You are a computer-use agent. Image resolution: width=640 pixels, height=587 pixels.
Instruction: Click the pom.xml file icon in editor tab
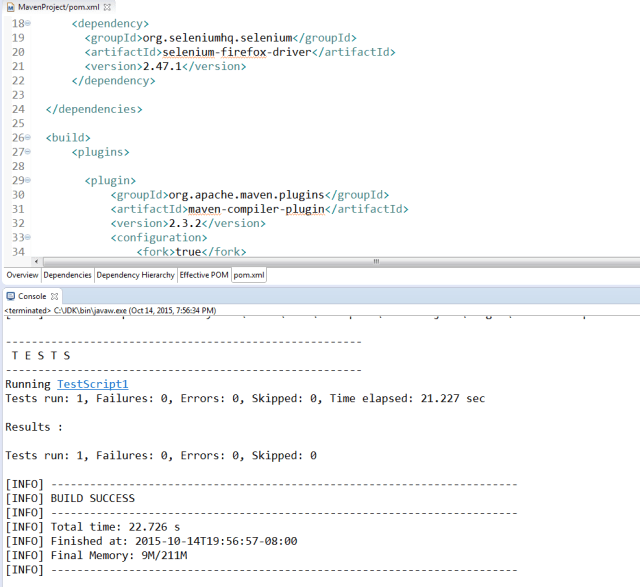9,7
